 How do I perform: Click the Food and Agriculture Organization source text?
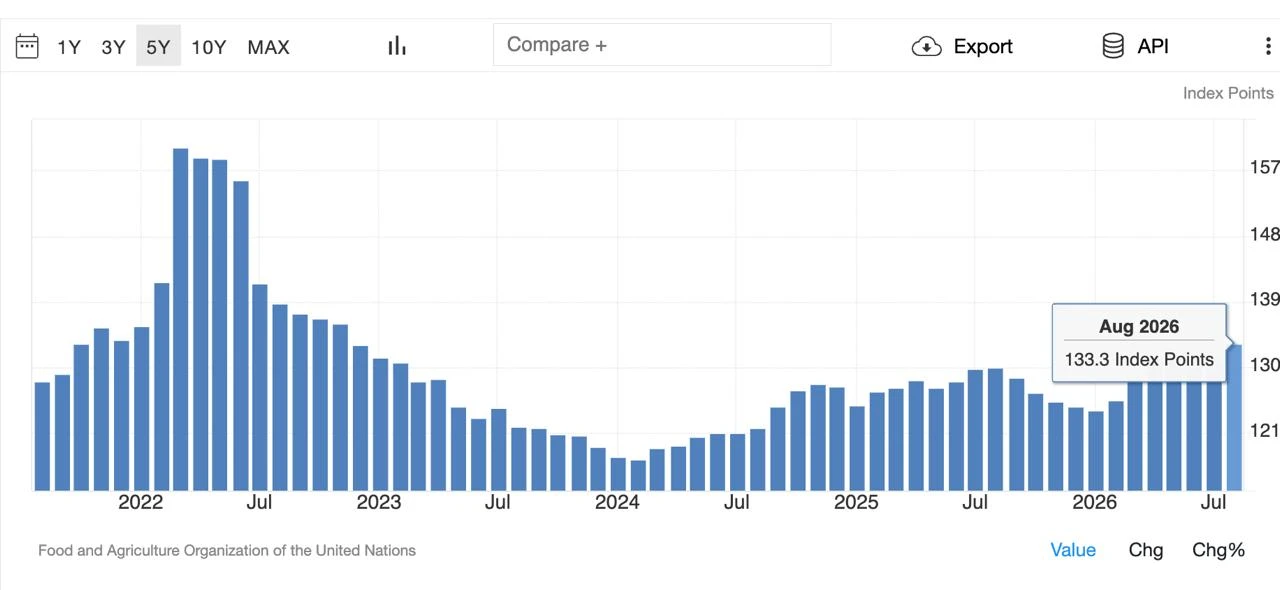pyautogui.click(x=227, y=550)
